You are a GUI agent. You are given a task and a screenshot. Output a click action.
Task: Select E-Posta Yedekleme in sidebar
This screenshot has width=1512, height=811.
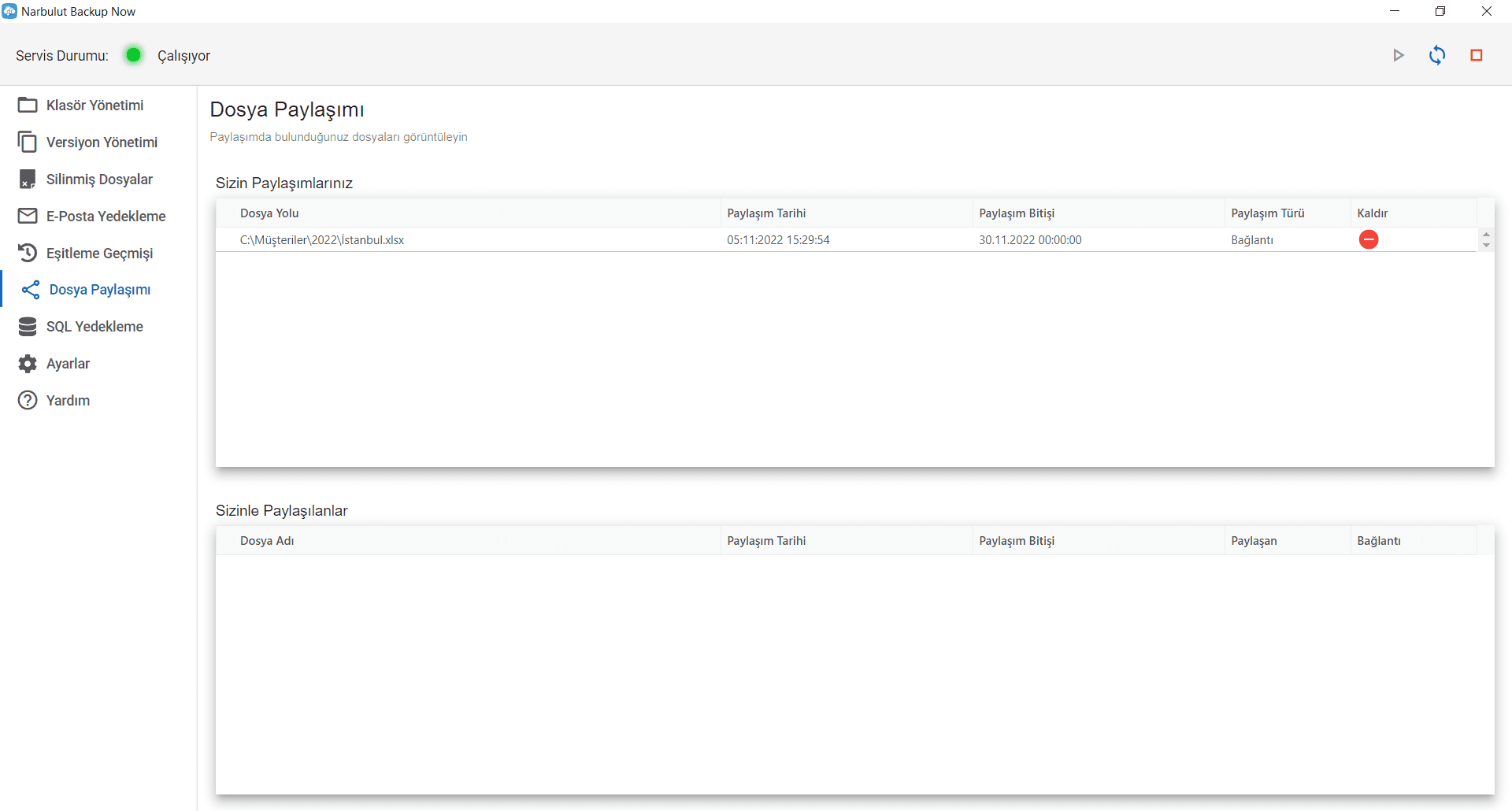[x=106, y=217]
